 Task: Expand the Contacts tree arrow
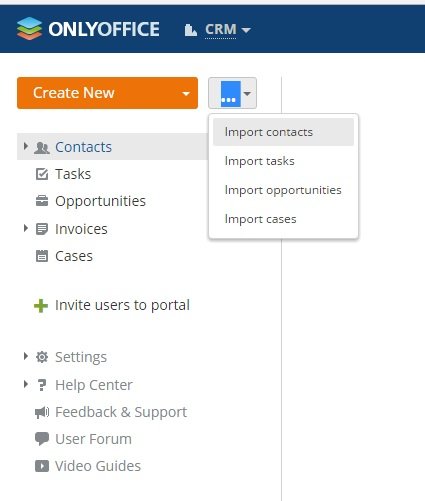26,146
